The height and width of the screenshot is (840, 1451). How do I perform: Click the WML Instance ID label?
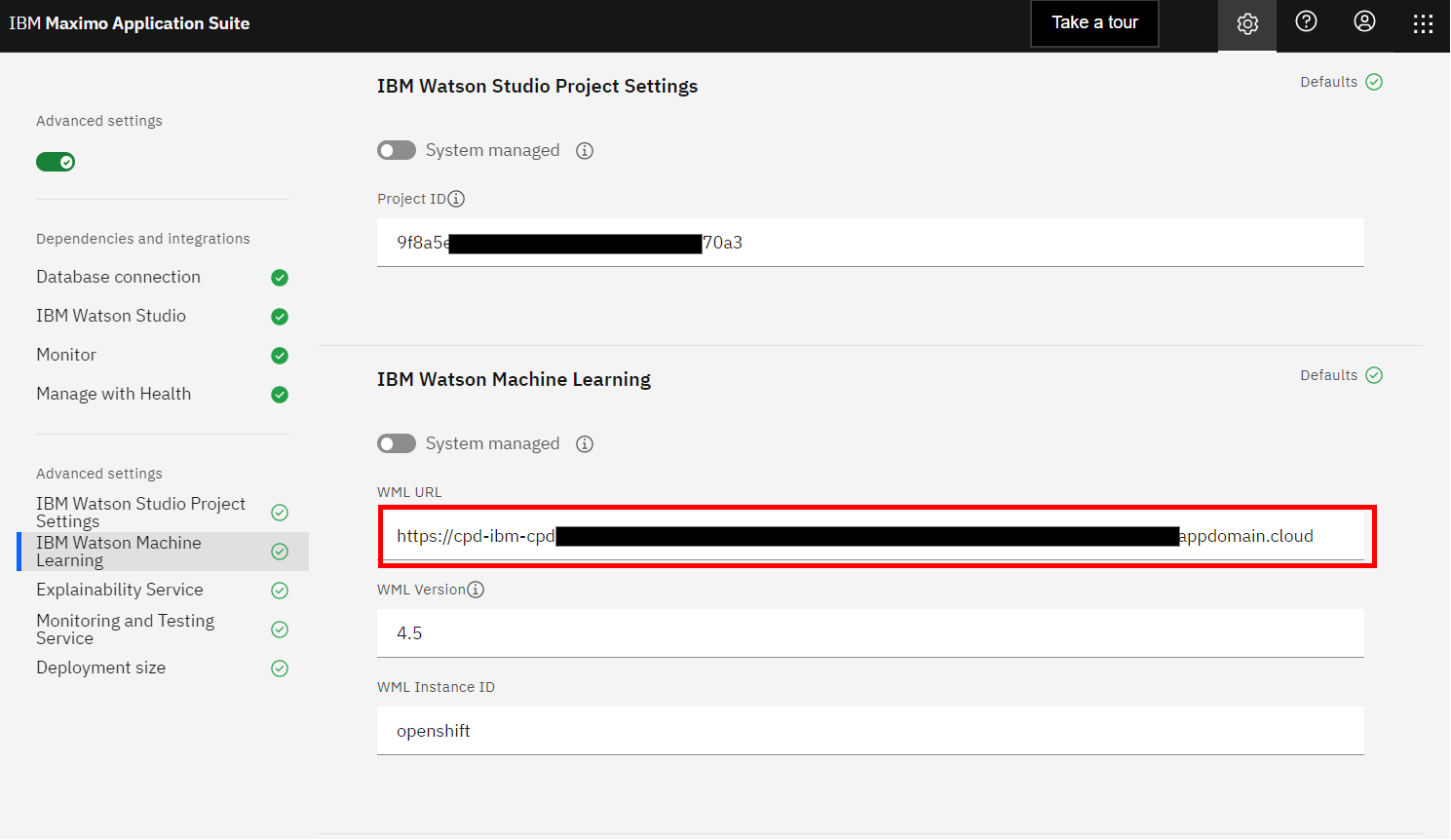pyautogui.click(x=436, y=687)
